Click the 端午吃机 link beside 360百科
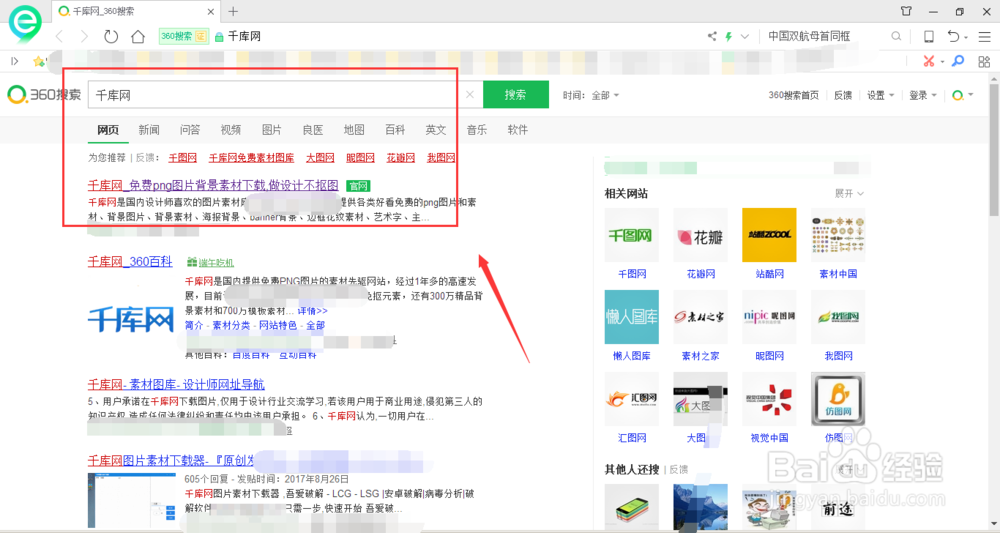 click(x=210, y=262)
